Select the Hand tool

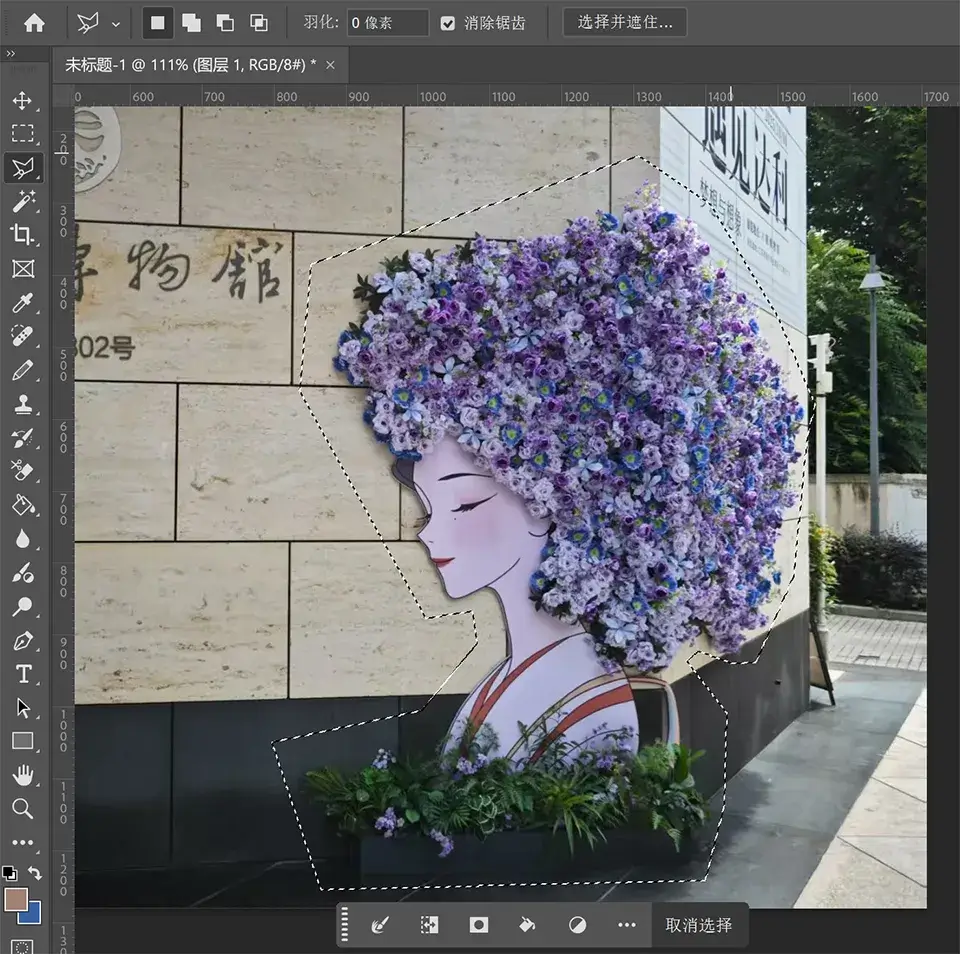tap(23, 776)
